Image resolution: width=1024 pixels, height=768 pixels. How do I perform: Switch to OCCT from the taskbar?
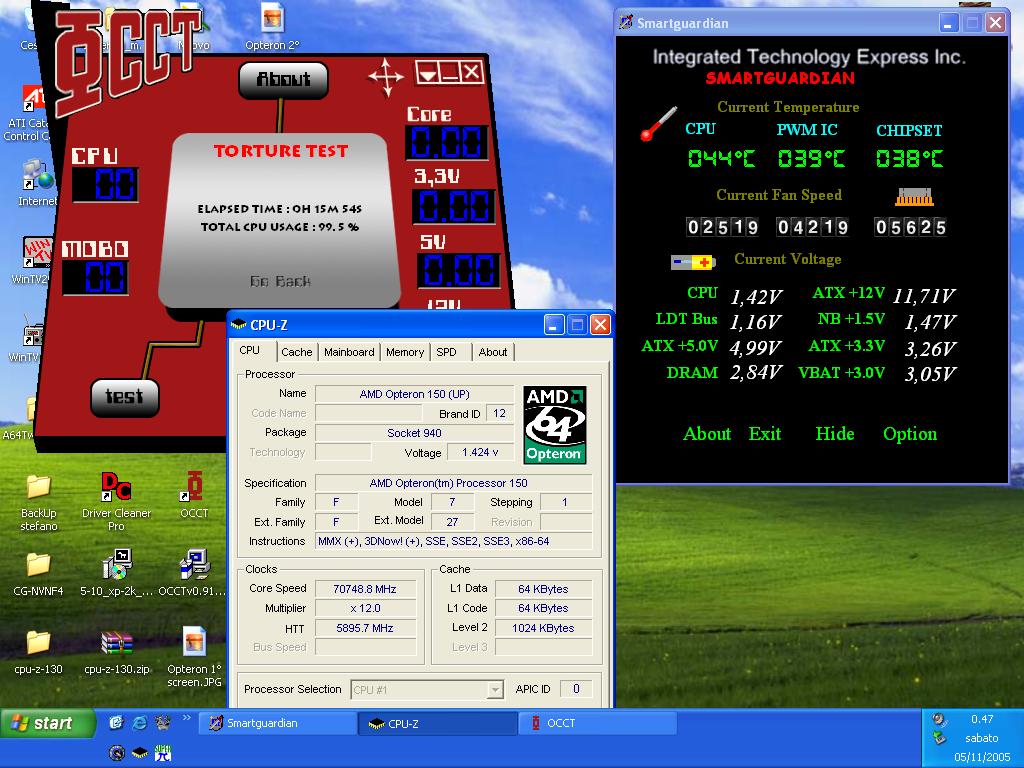pos(598,723)
